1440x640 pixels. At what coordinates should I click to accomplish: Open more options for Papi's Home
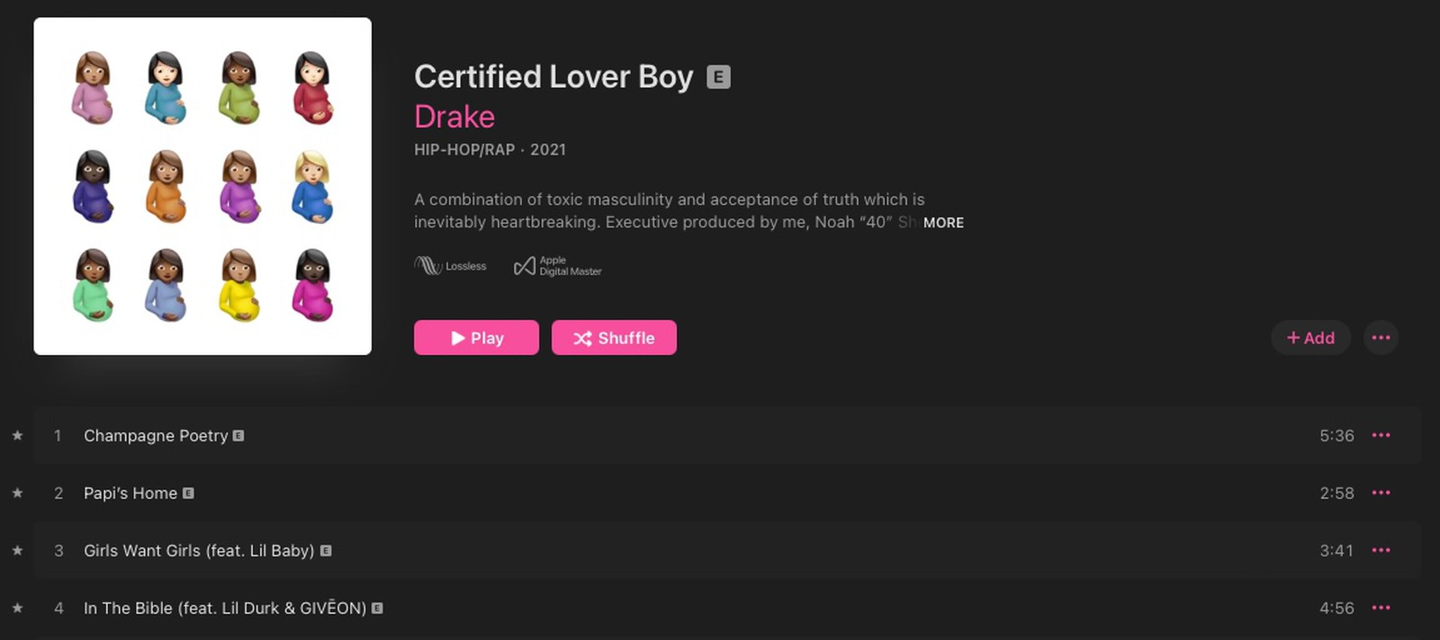(x=1381, y=493)
